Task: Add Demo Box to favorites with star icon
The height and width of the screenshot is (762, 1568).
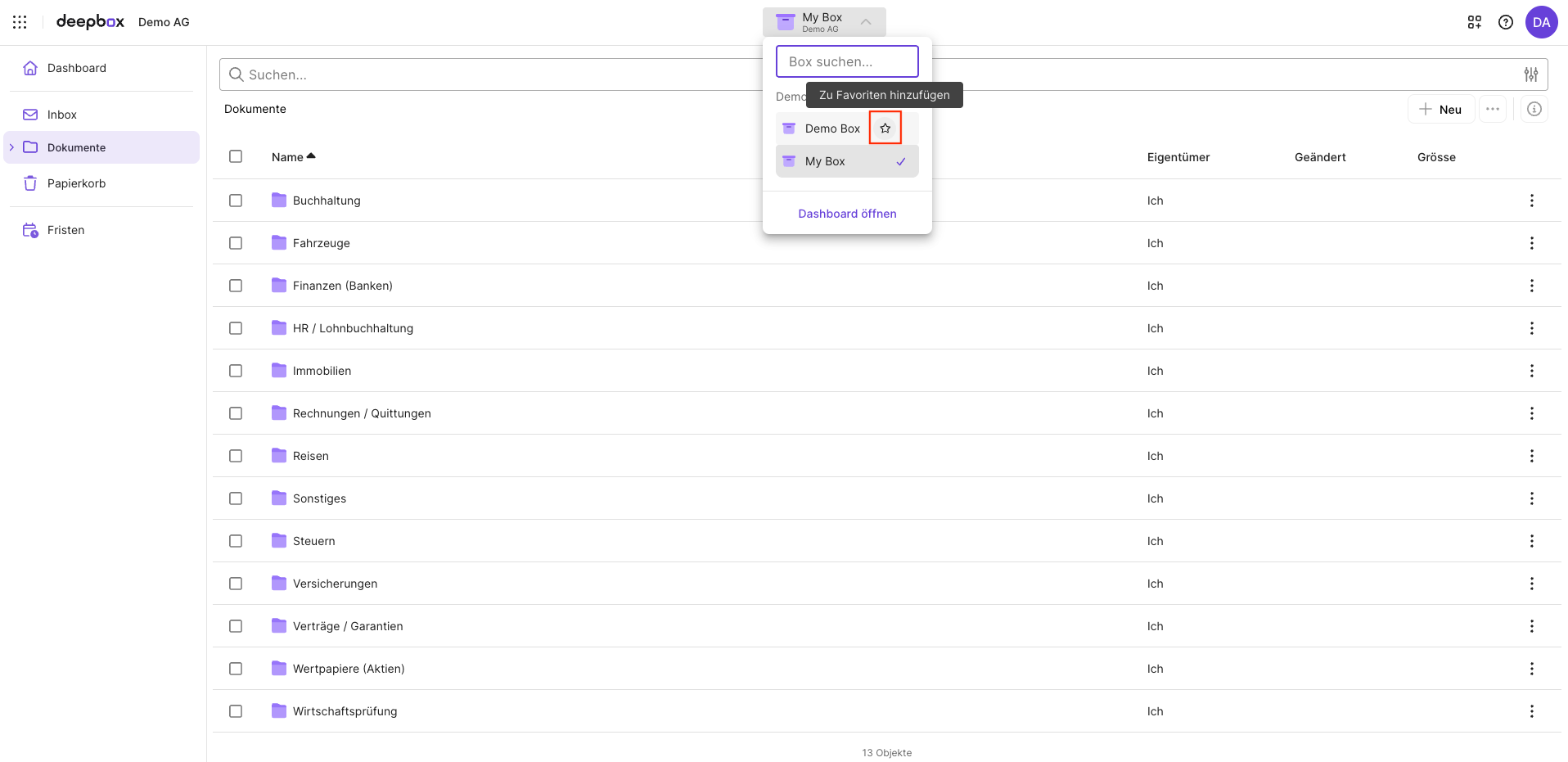Action: [x=885, y=128]
